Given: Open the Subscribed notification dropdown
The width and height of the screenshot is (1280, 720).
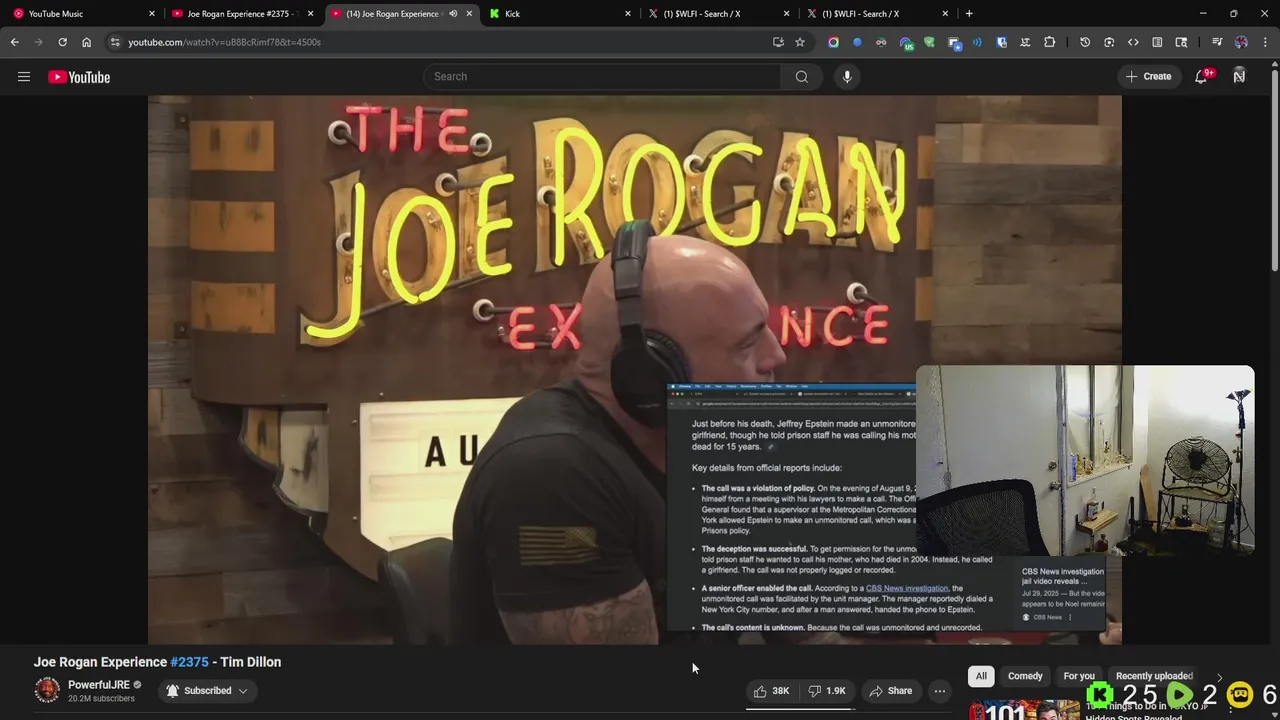Looking at the screenshot, I should 207,691.
